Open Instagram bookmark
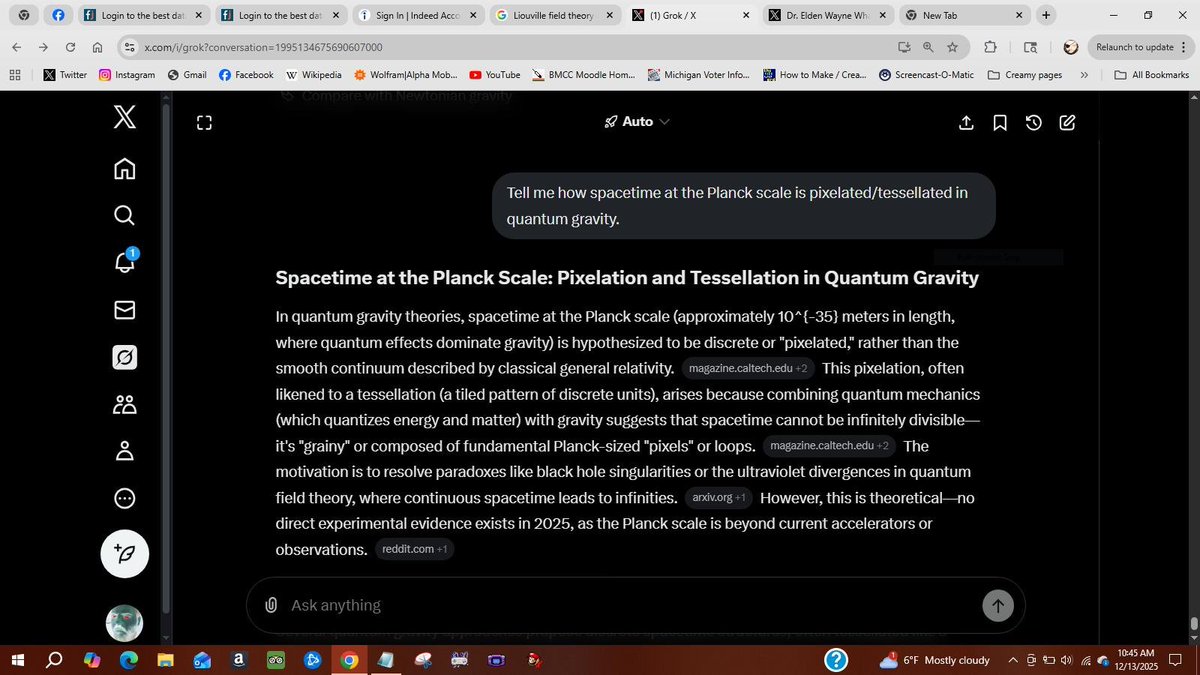Image resolution: width=1200 pixels, height=675 pixels. [127, 75]
